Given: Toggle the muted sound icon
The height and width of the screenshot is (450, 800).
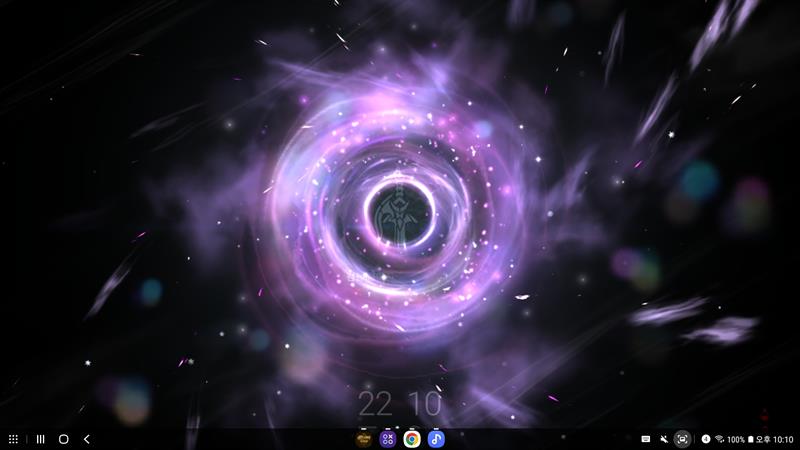Looking at the screenshot, I should (664, 439).
